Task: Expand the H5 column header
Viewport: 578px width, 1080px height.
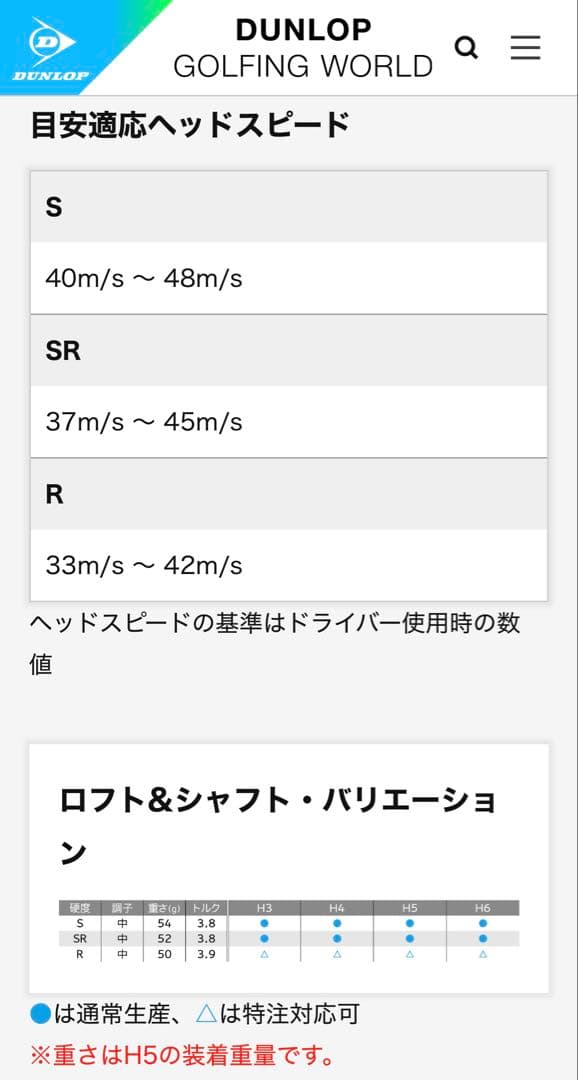Action: coord(408,908)
